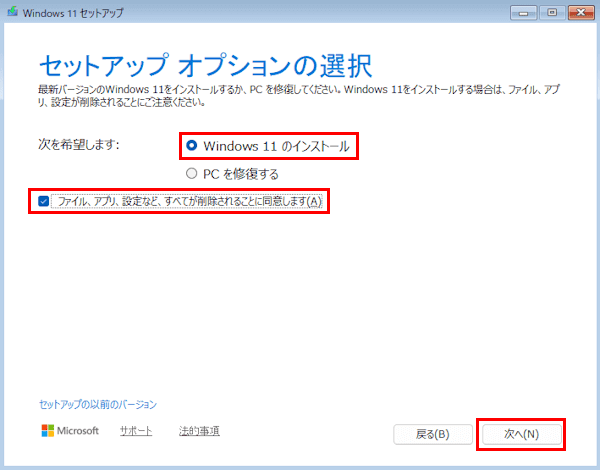
Task: Open the 法的事項 link
Action: [199, 431]
